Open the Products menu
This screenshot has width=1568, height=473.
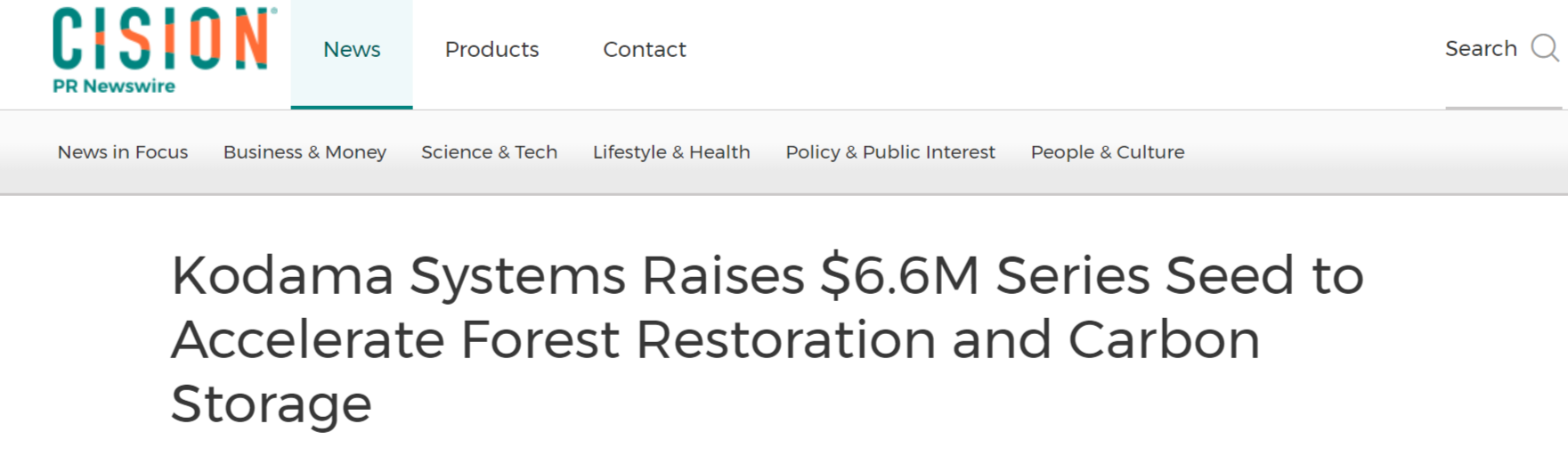[492, 50]
